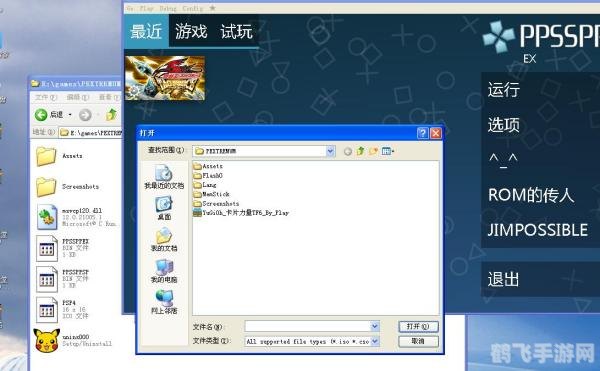Switch to the 游戏 tab in PPSSPP
The image size is (600, 371).
[x=191, y=31]
